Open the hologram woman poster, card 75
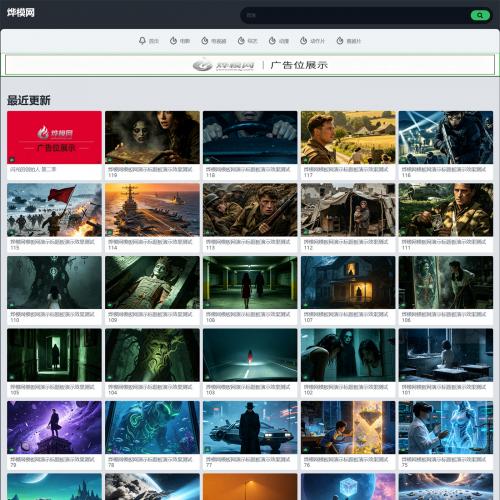This screenshot has width=500, height=500. click(x=446, y=427)
